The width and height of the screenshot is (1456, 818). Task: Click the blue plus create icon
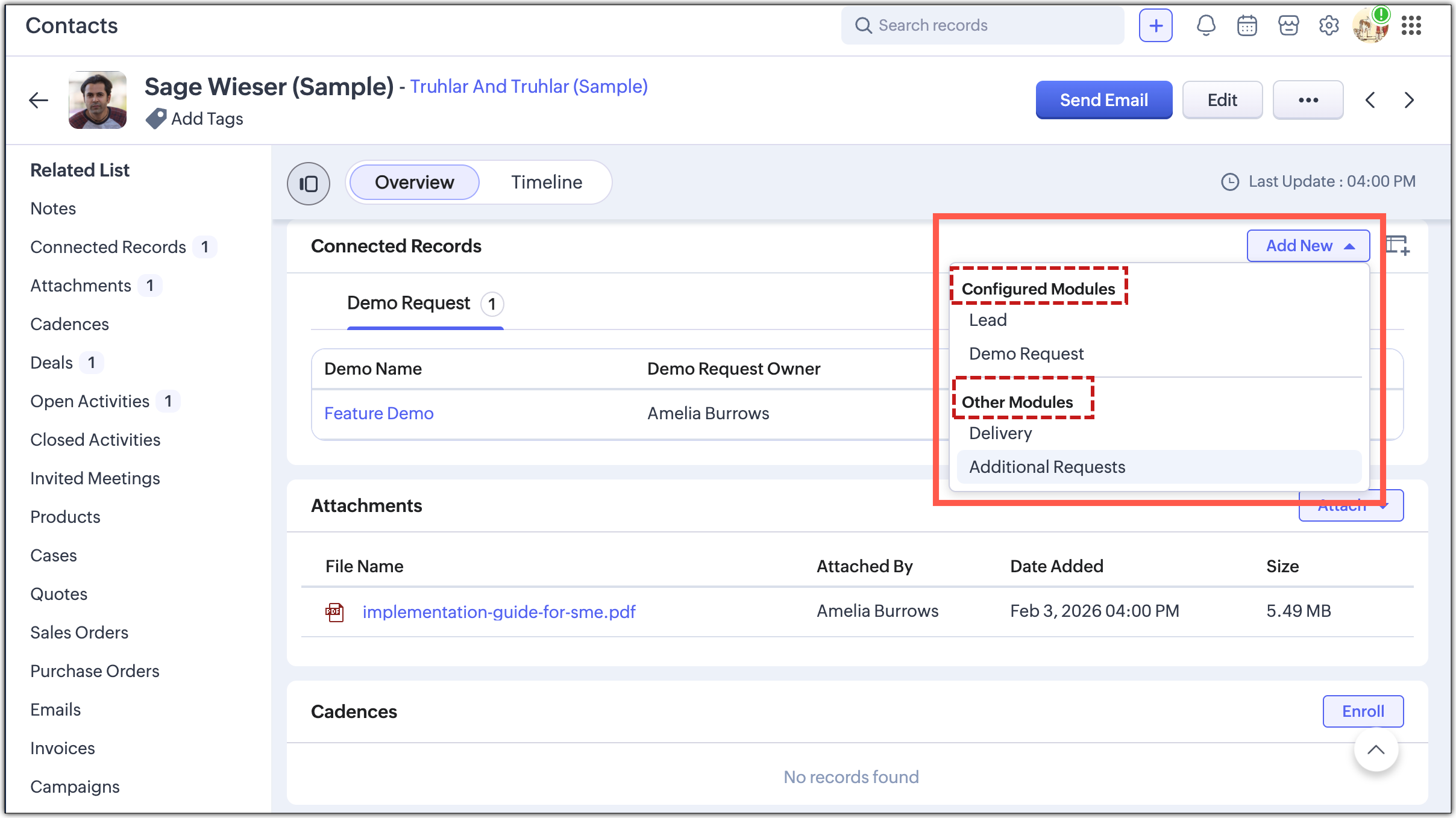[x=1155, y=25]
